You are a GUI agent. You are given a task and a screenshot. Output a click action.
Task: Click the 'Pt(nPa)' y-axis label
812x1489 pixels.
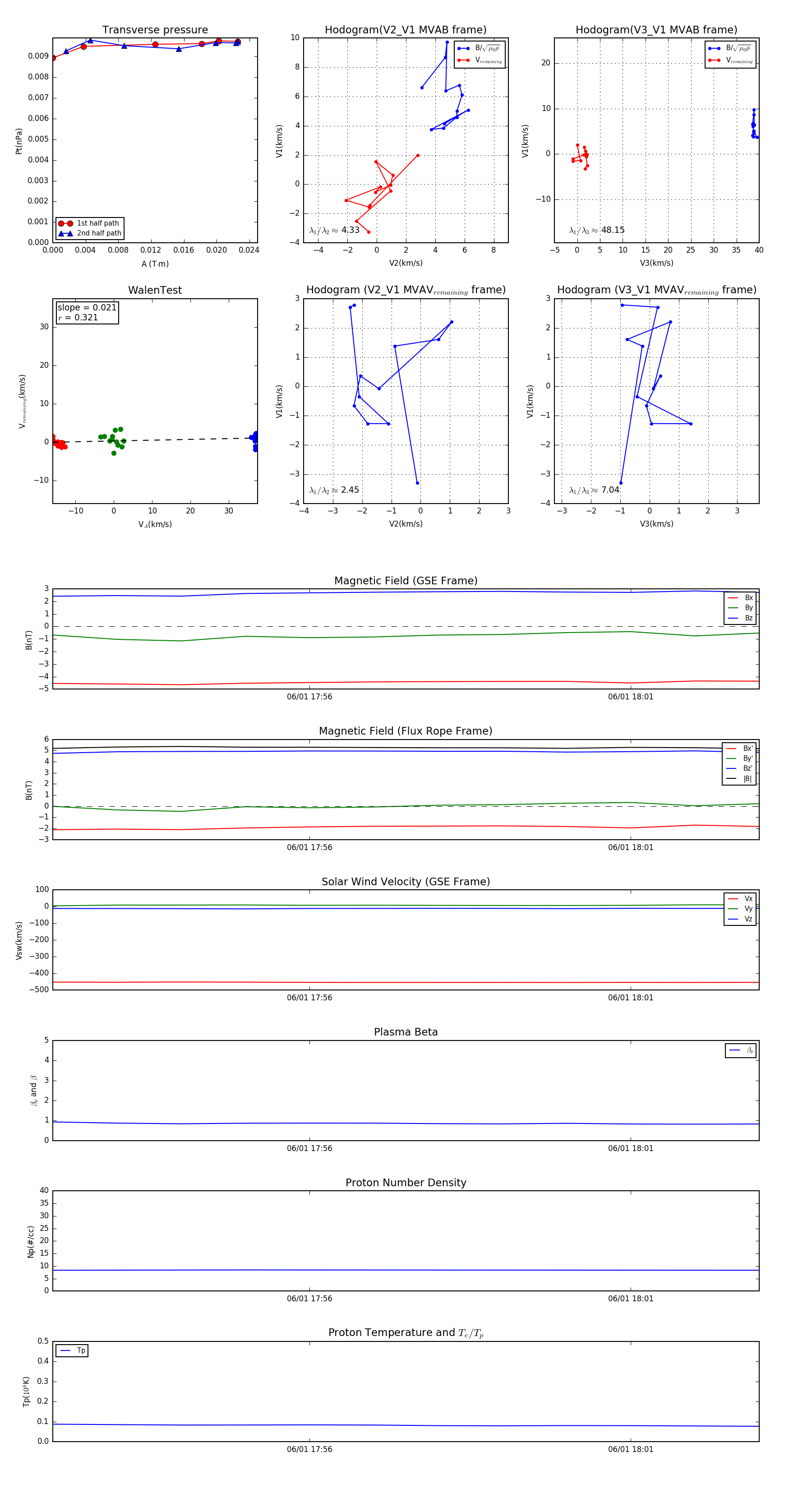19,141
